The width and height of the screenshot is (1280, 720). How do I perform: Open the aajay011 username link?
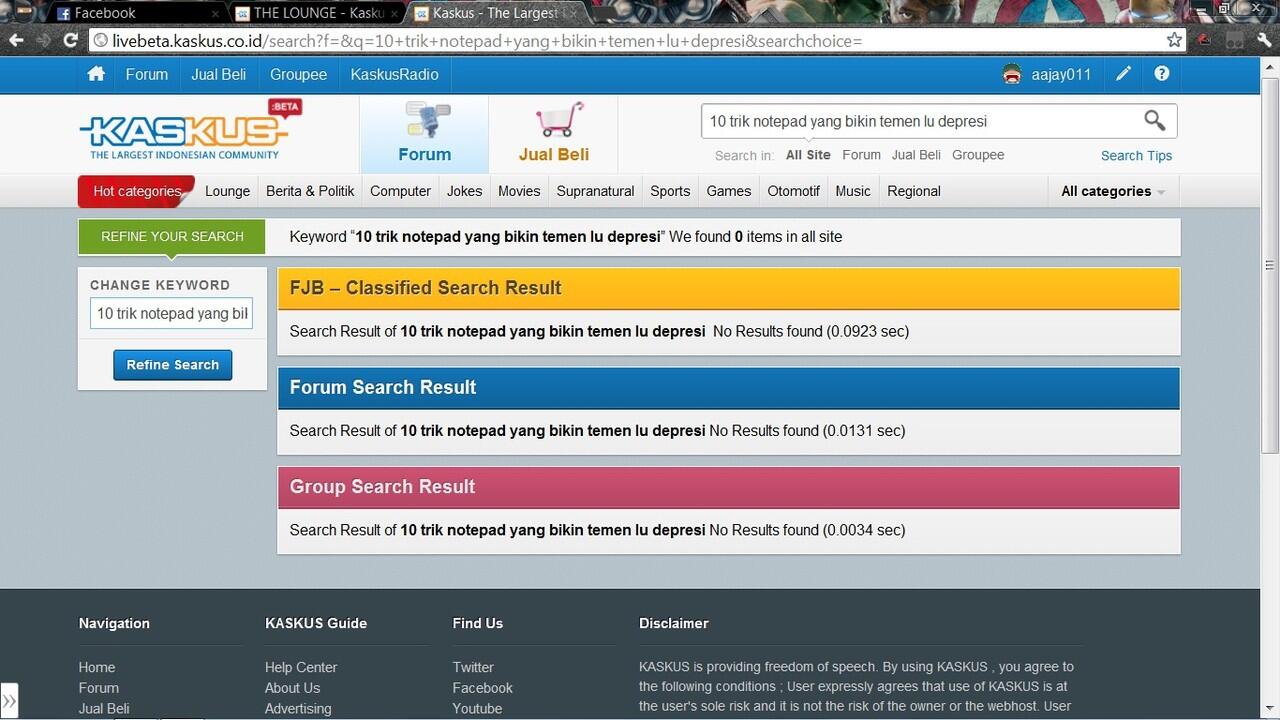pos(1061,74)
